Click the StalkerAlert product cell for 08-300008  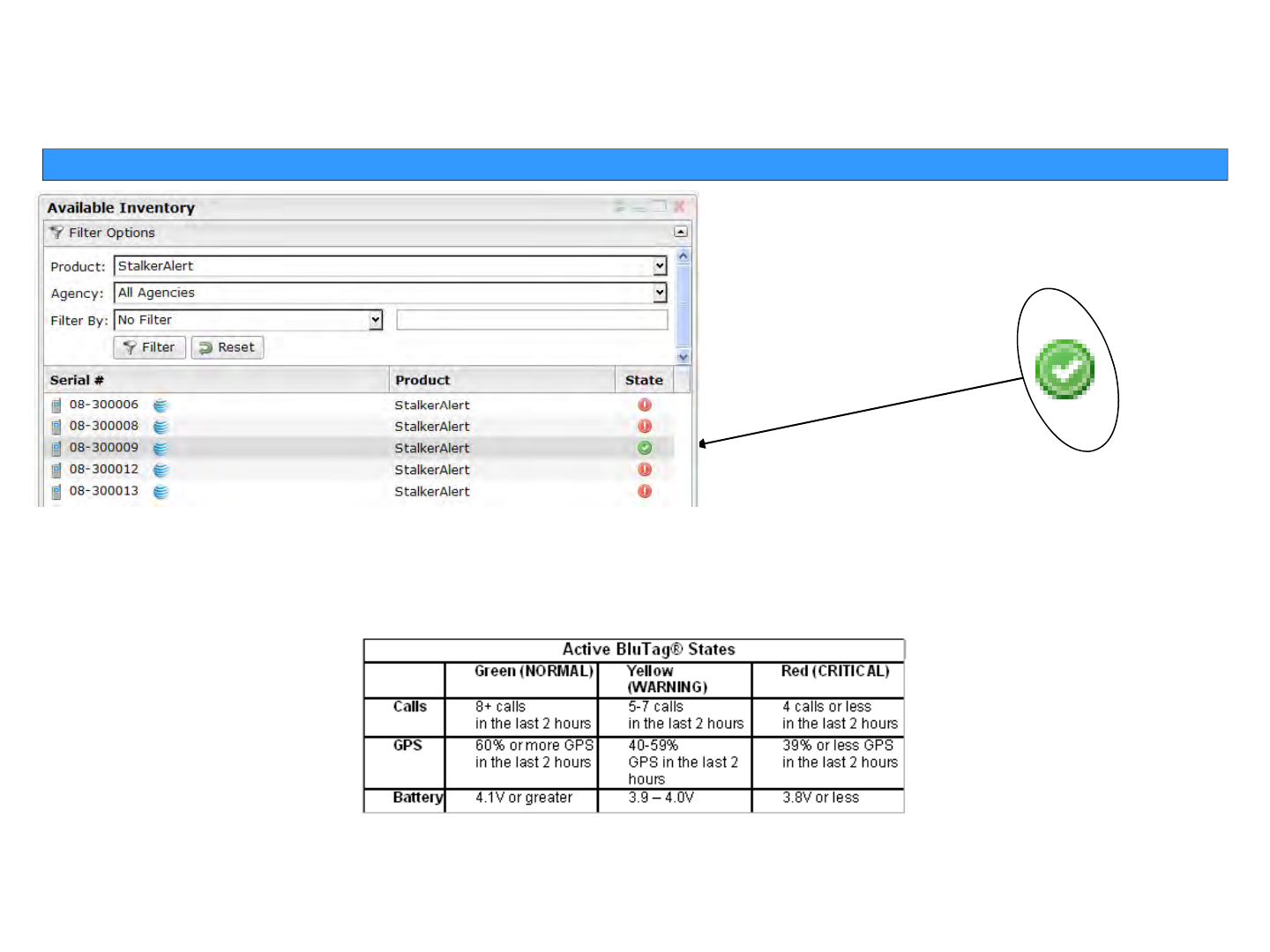coord(432,427)
